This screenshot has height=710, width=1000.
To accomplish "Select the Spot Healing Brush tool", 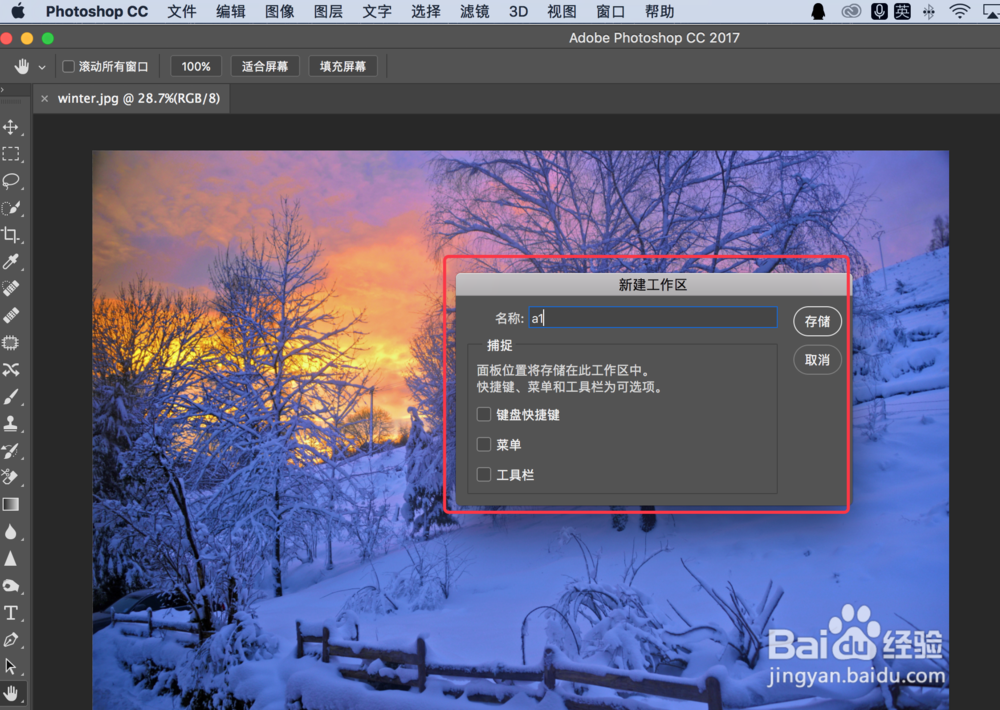I will coord(13,289).
